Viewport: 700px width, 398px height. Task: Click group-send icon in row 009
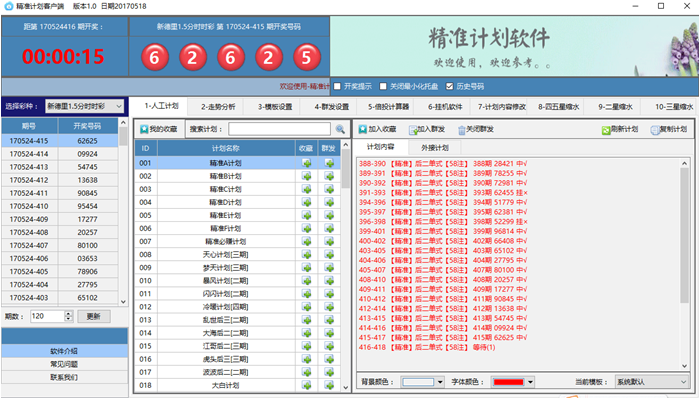tap(329, 268)
